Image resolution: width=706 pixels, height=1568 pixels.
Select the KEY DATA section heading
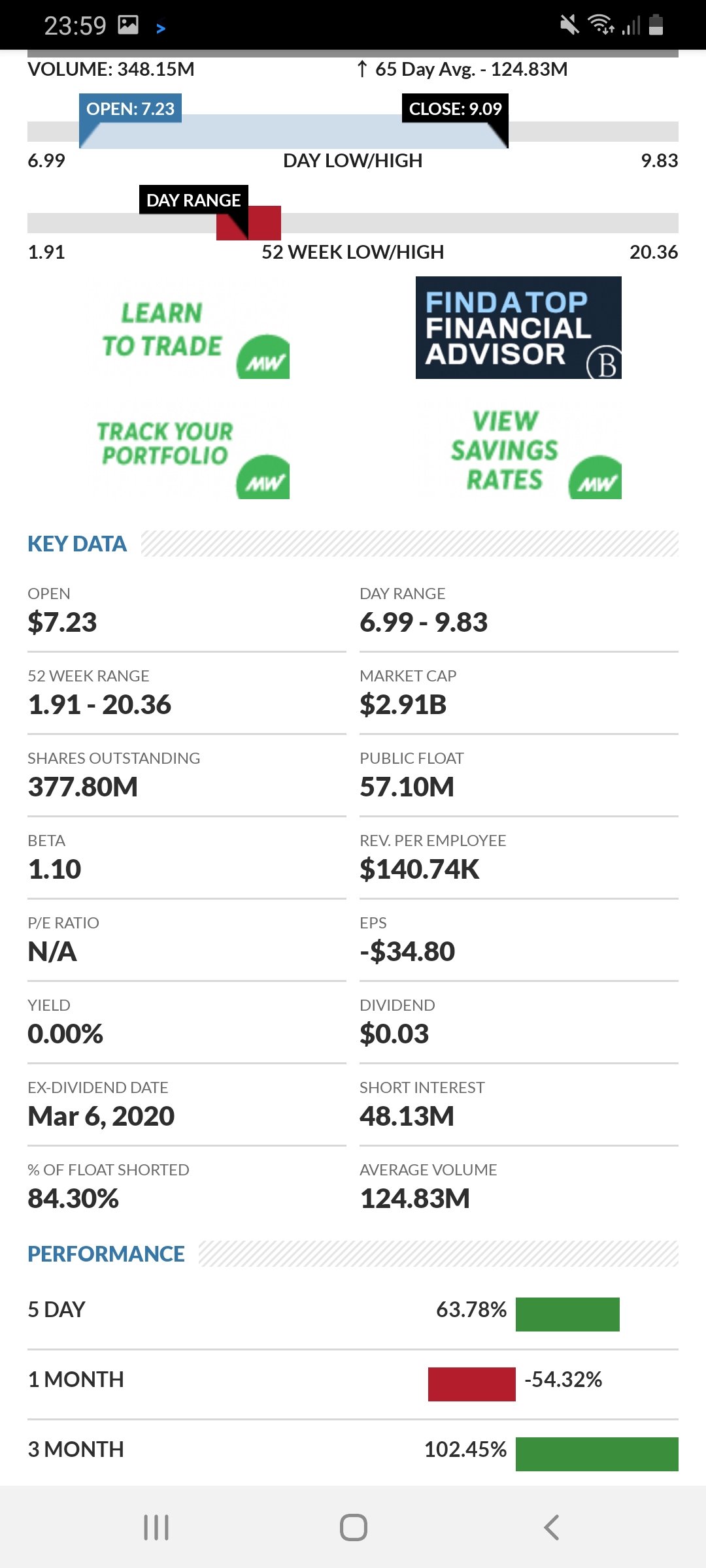[x=77, y=544]
